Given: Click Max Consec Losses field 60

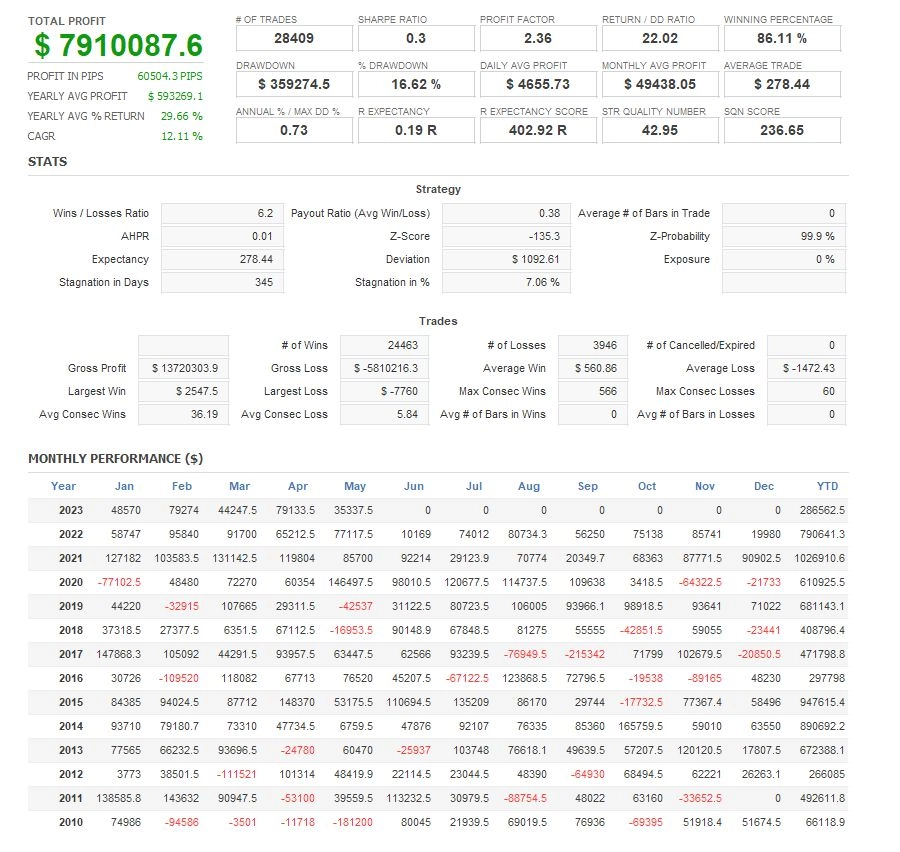Looking at the screenshot, I should [806, 392].
